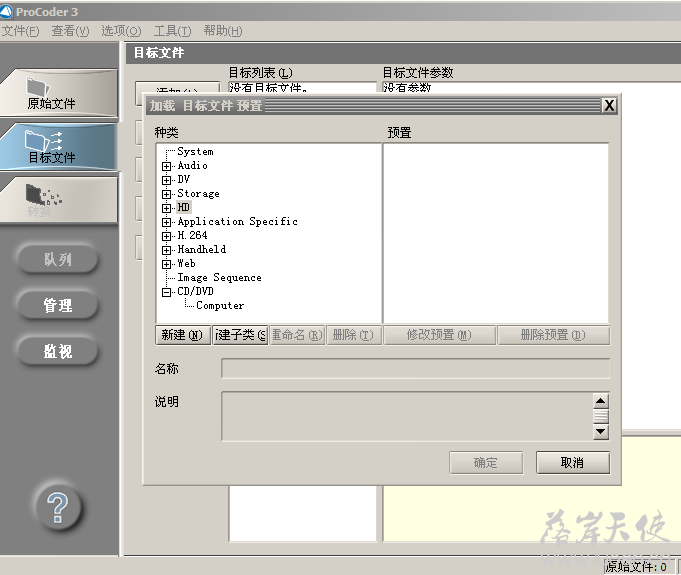The width and height of the screenshot is (681, 575).
Task: Open the 工具(T) menu
Action: (172, 31)
